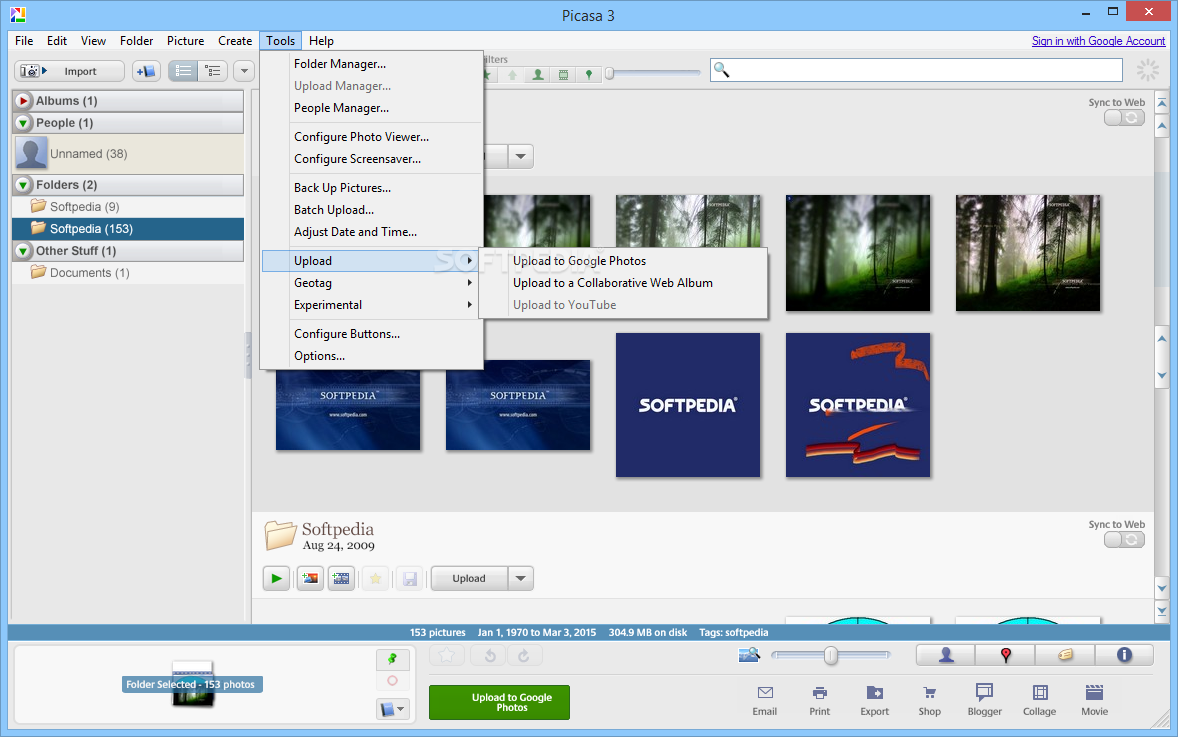Viewport: 1178px width, 737px height.
Task: Click the Export folder icon
Action: [x=874, y=700]
